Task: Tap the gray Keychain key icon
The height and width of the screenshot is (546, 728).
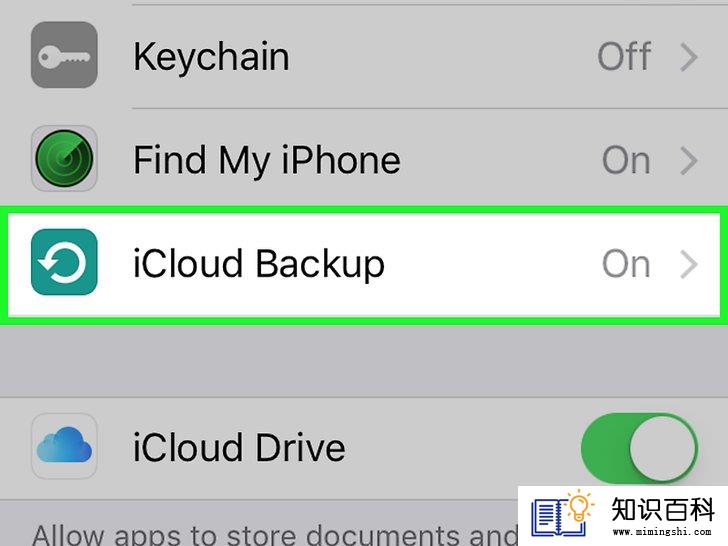Action: [64, 55]
